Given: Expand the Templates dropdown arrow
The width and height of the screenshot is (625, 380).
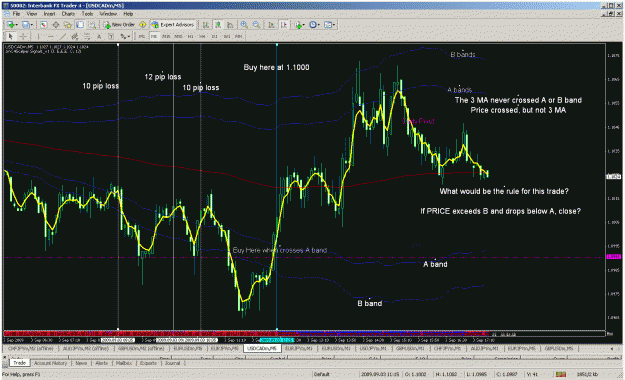Looking at the screenshot, I should [x=334, y=25].
